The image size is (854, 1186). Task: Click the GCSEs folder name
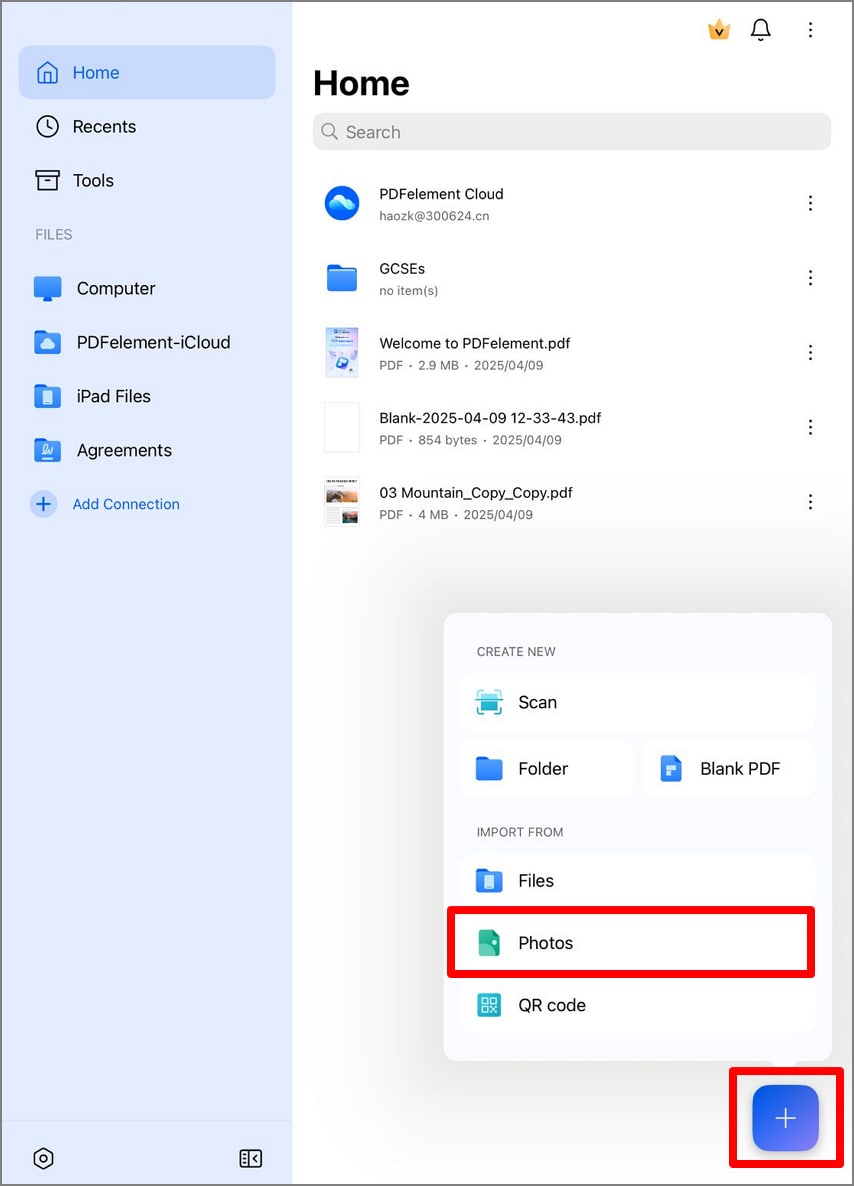402,269
